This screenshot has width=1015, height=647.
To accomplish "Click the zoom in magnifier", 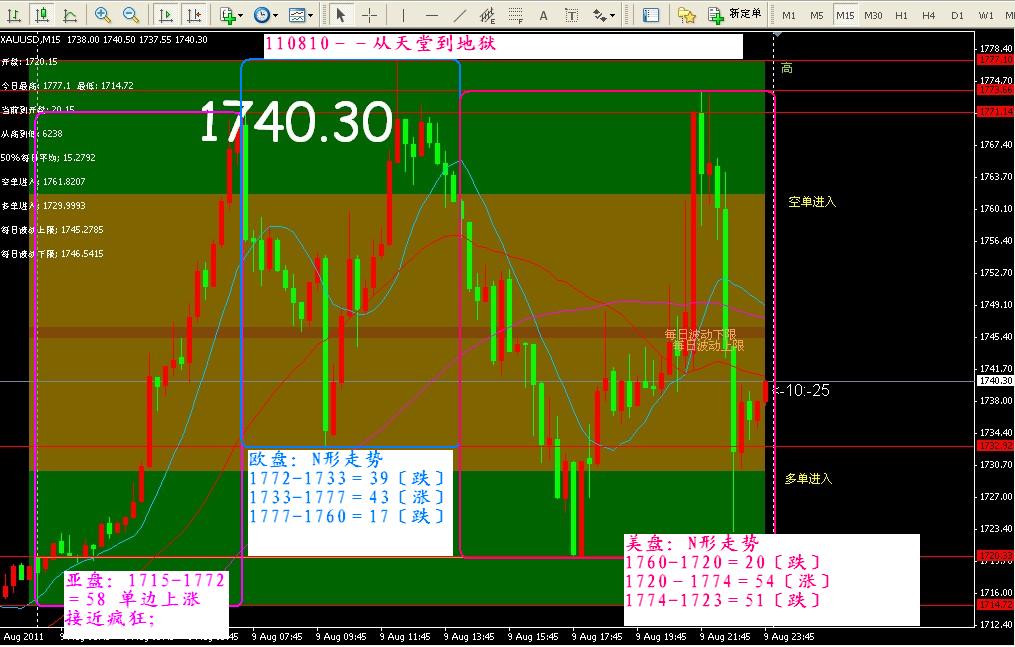I will [x=102, y=15].
